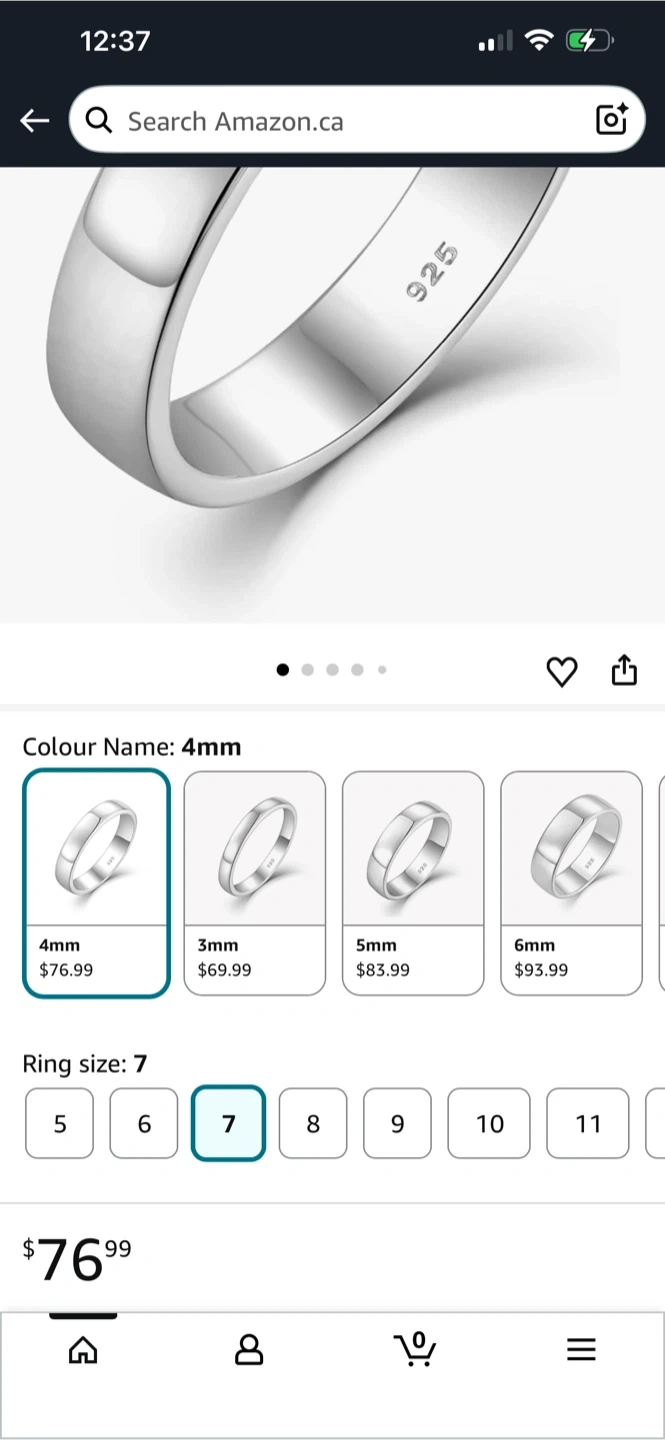The image size is (665, 1440).
Task: Choose the 6mm ring option
Action: [x=571, y=883]
